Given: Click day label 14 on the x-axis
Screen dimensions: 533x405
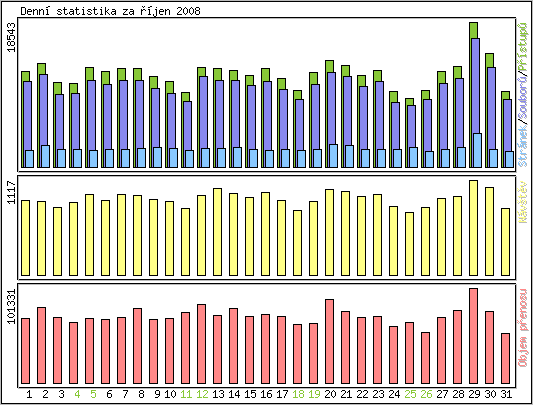Looking at the screenshot, I should pos(234,394).
